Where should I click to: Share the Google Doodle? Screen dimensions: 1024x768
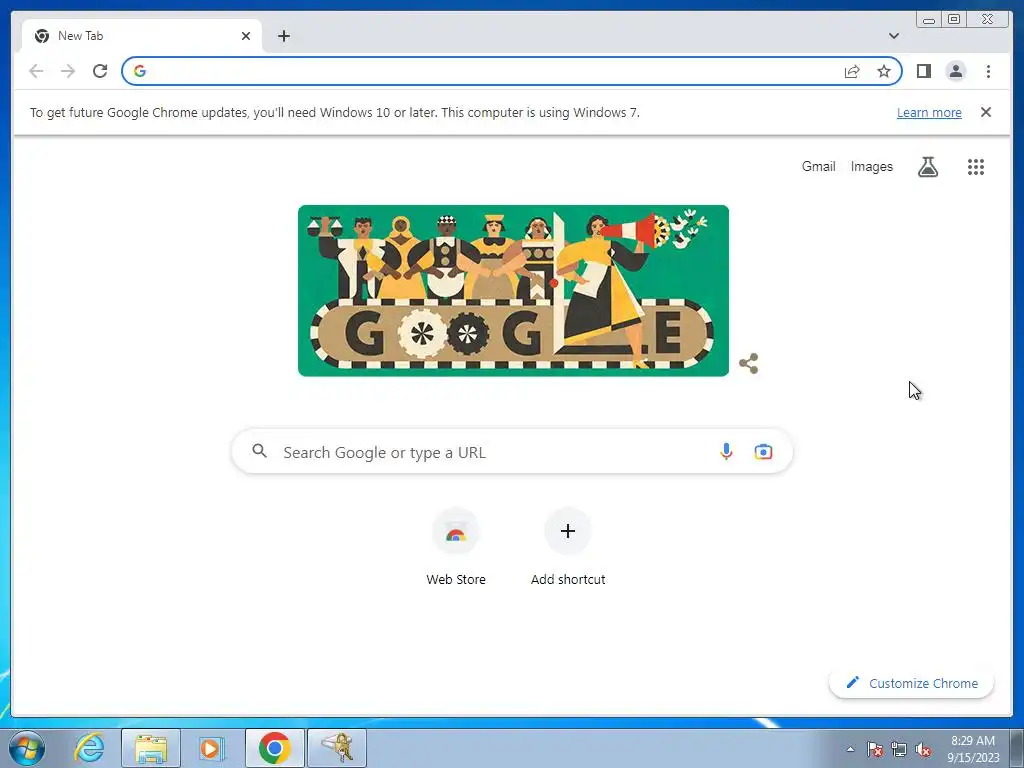pyautogui.click(x=748, y=363)
